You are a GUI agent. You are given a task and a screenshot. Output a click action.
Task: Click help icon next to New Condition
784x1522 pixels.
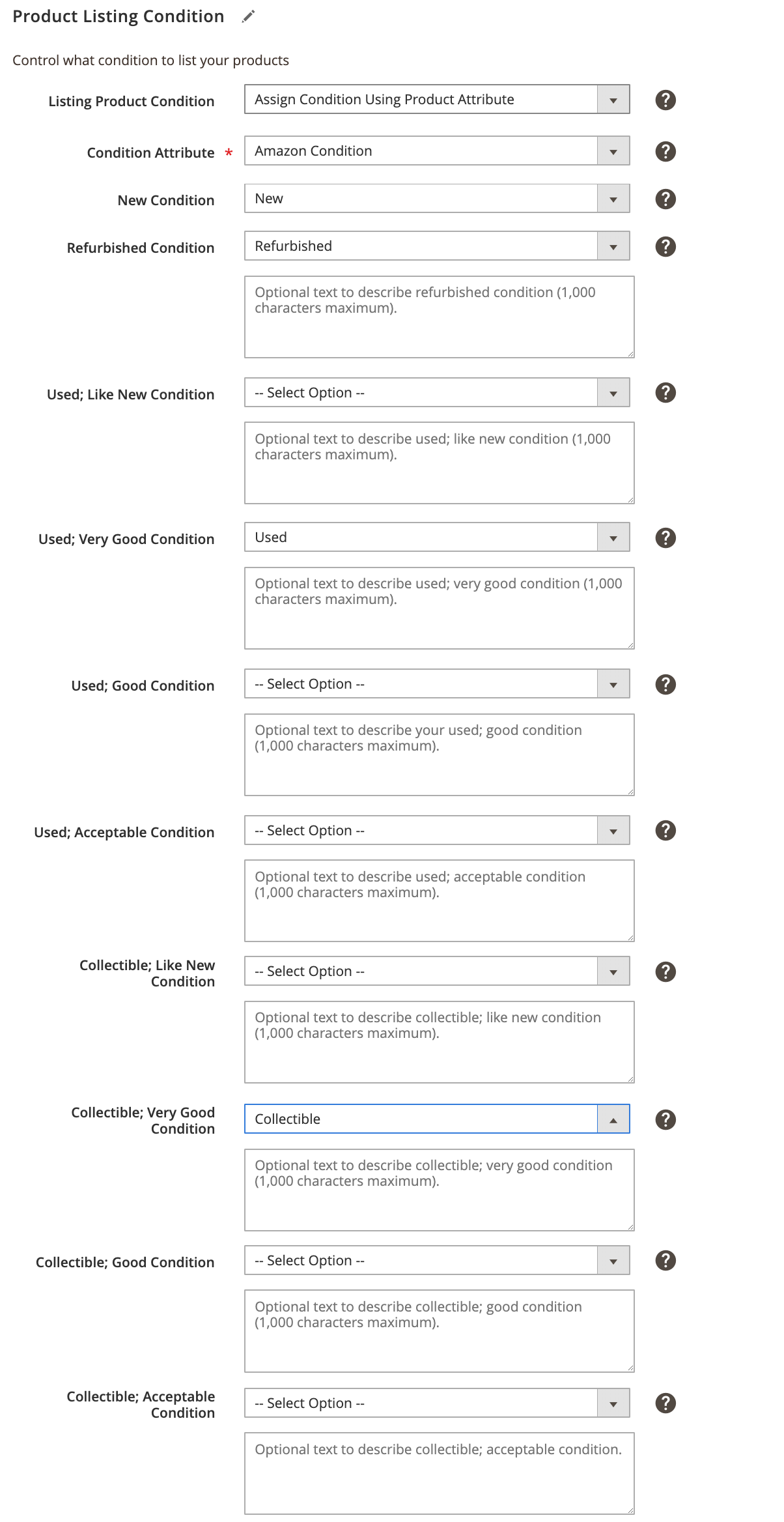coord(665,199)
